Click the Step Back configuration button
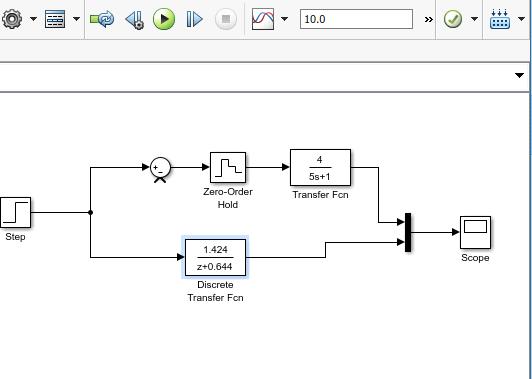Viewport: 532px width, 379px height. (135, 19)
